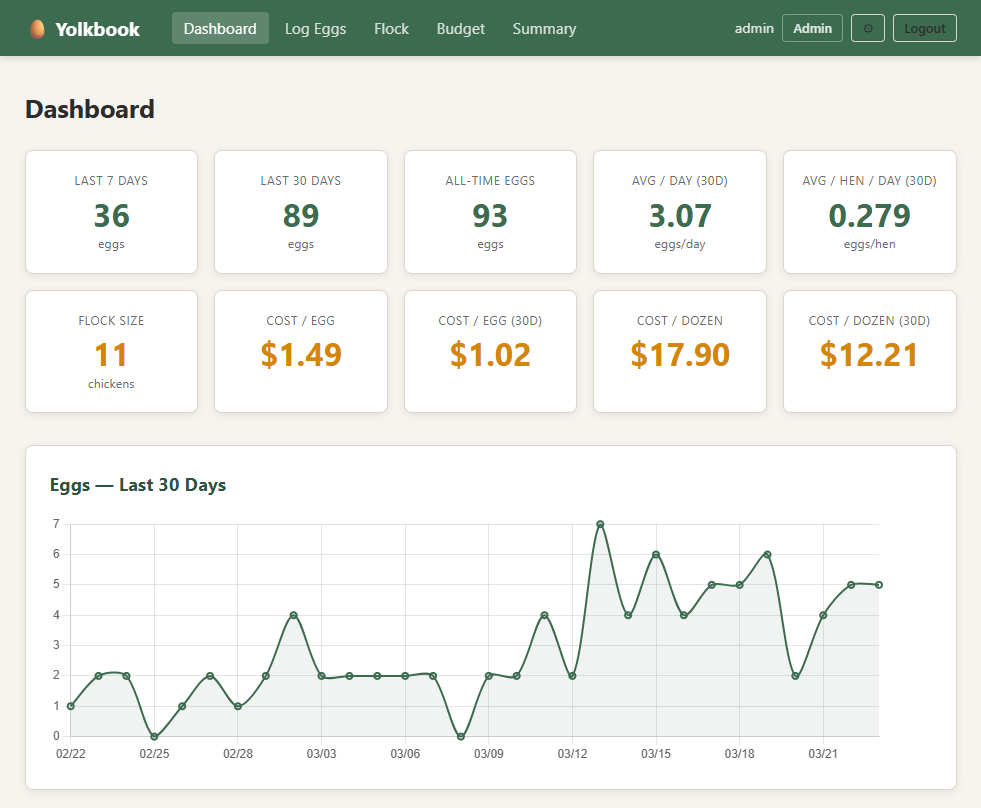Select the Dashboard nav item
Viewport: 981px width, 808px height.
coord(220,28)
